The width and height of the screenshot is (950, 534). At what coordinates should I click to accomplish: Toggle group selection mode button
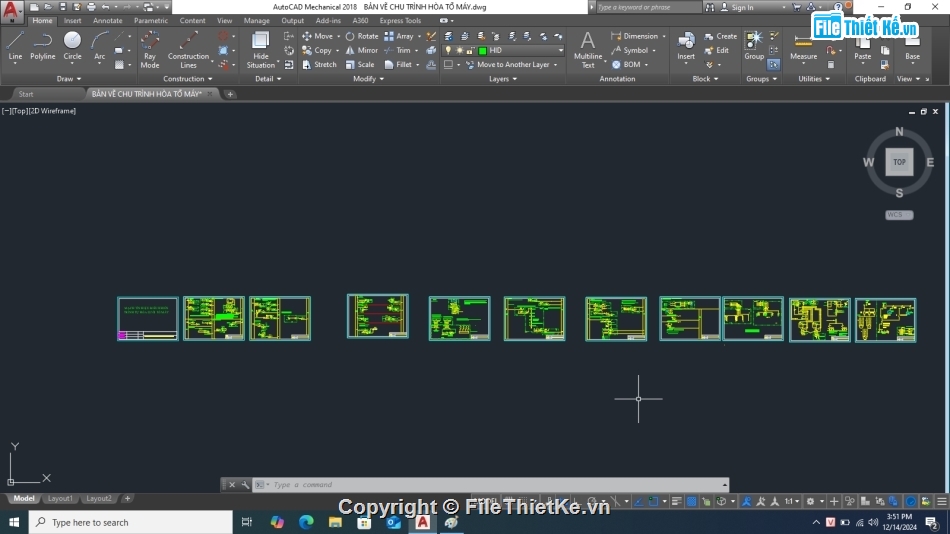tap(774, 64)
